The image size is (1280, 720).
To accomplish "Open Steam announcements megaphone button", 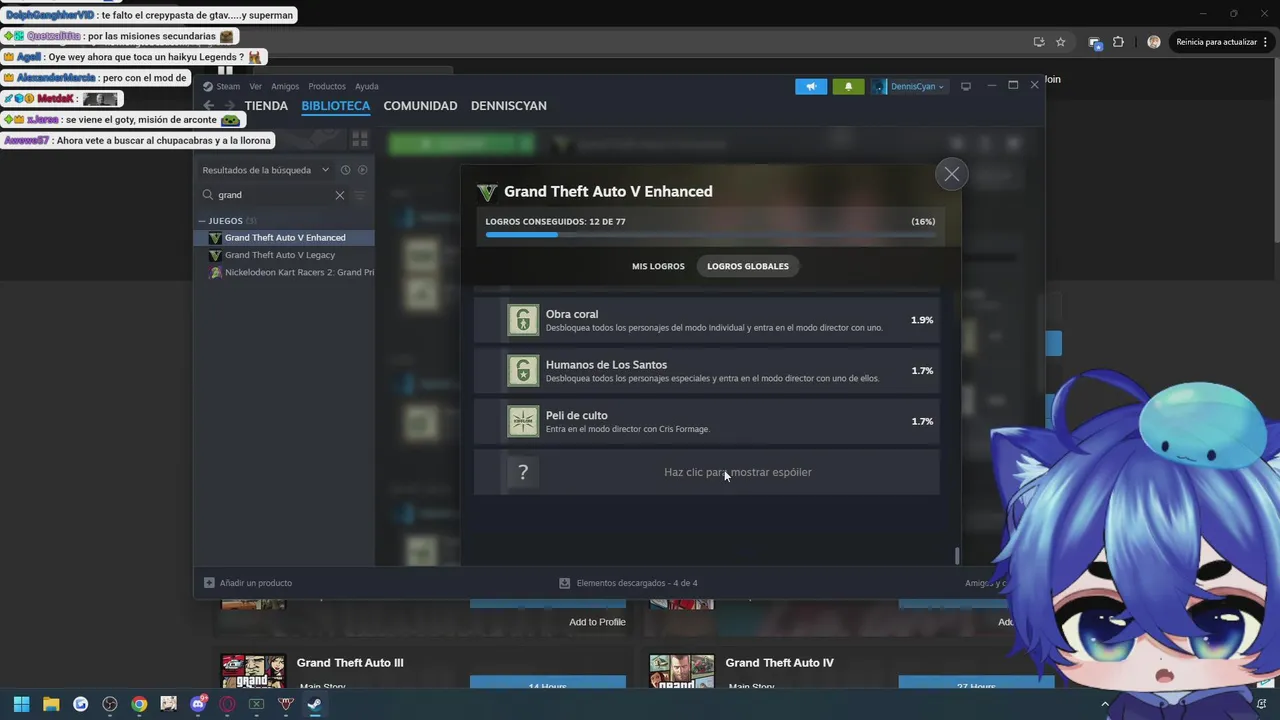I will (811, 86).
